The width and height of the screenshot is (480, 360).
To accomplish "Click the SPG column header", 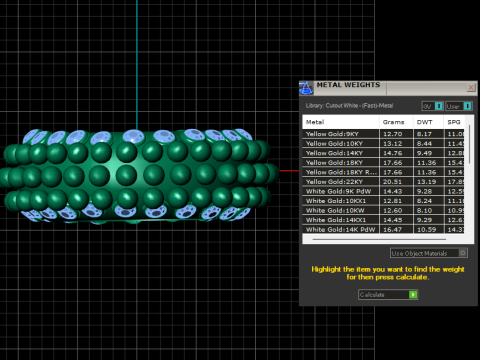I will (x=454, y=122).
